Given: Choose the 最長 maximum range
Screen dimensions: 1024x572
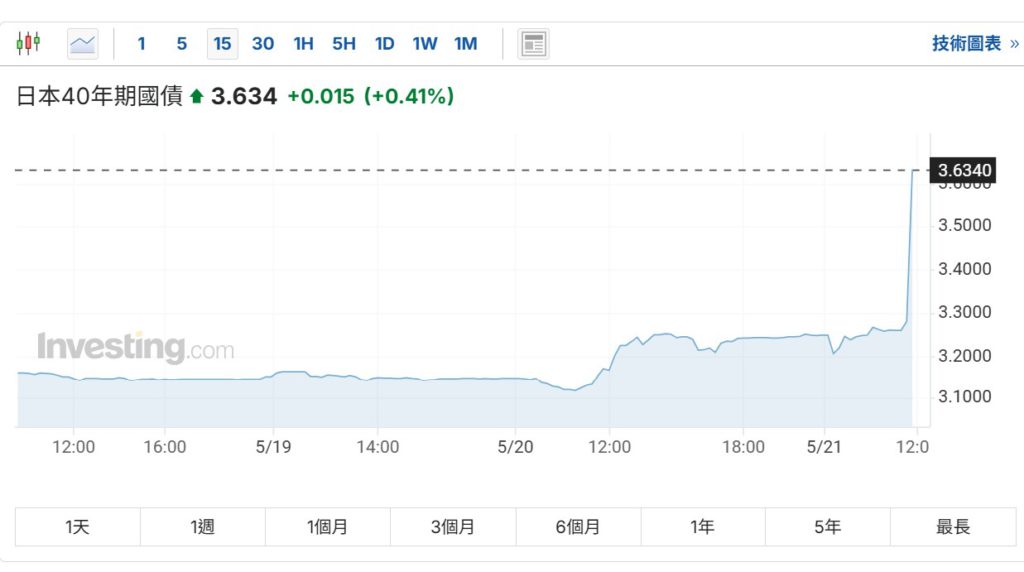Looking at the screenshot, I should coord(953,527).
